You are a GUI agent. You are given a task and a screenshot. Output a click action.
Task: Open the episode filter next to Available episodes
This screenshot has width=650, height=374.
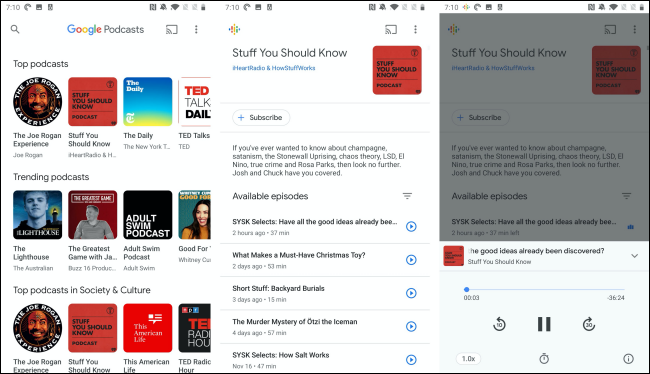pyautogui.click(x=407, y=196)
